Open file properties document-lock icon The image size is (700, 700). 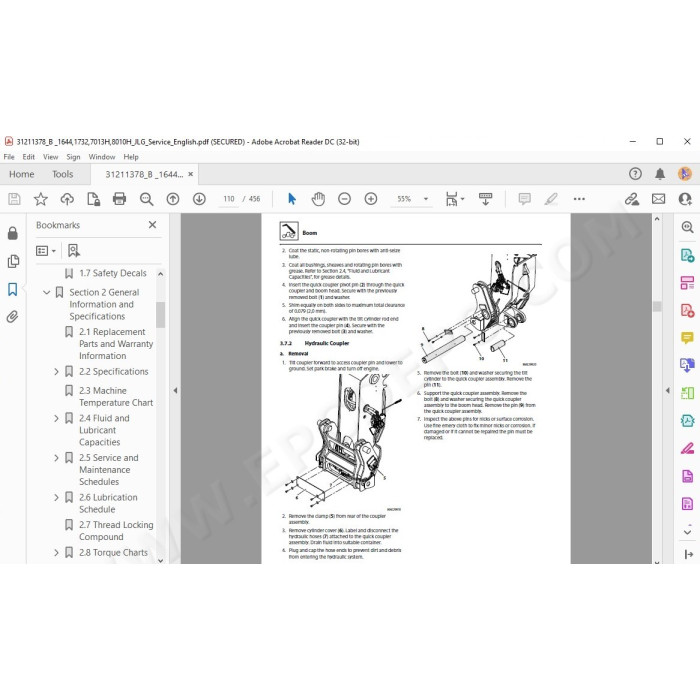[x=93, y=199]
